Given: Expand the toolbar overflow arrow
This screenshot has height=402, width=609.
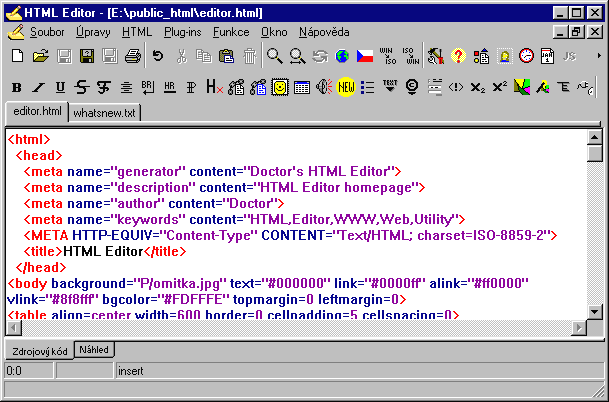Looking at the screenshot, I should 599,56.
